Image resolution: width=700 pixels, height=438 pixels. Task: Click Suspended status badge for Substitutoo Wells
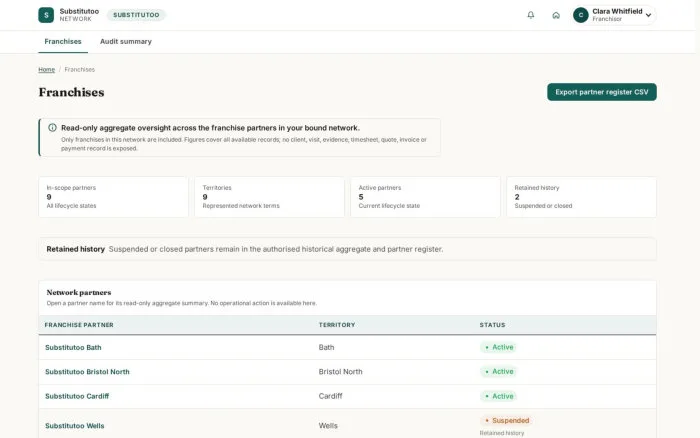pos(506,421)
